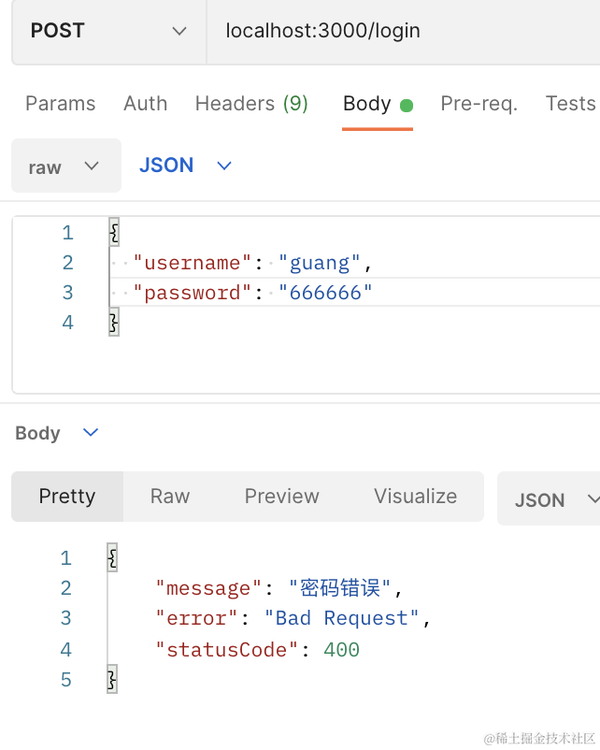
Task: Open the response JSON format dropdown
Action: [550, 499]
